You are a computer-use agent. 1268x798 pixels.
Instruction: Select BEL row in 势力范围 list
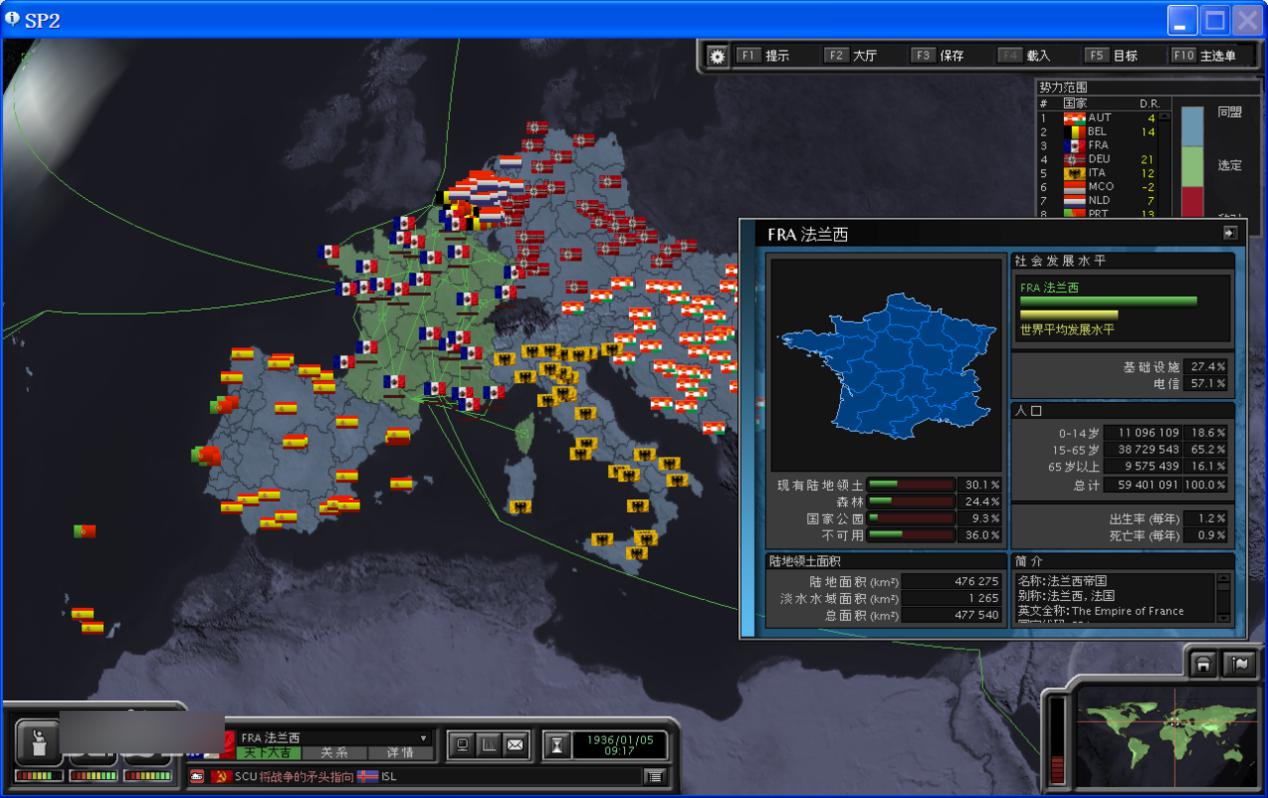pos(1097,132)
